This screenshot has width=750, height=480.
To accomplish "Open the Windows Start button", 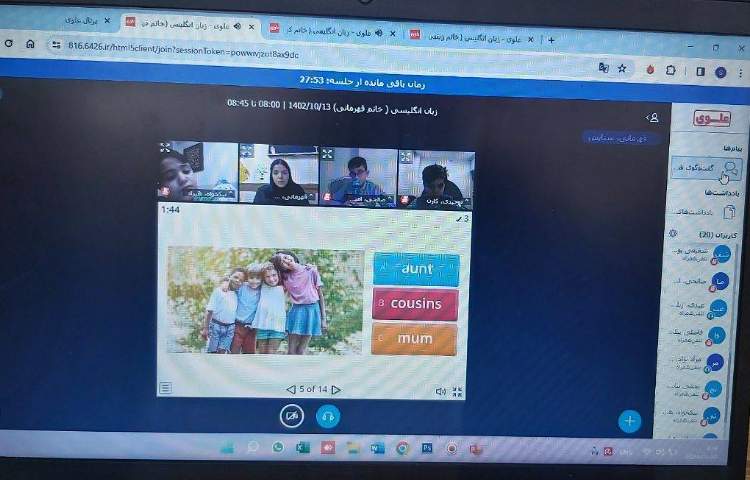I will coord(227,447).
